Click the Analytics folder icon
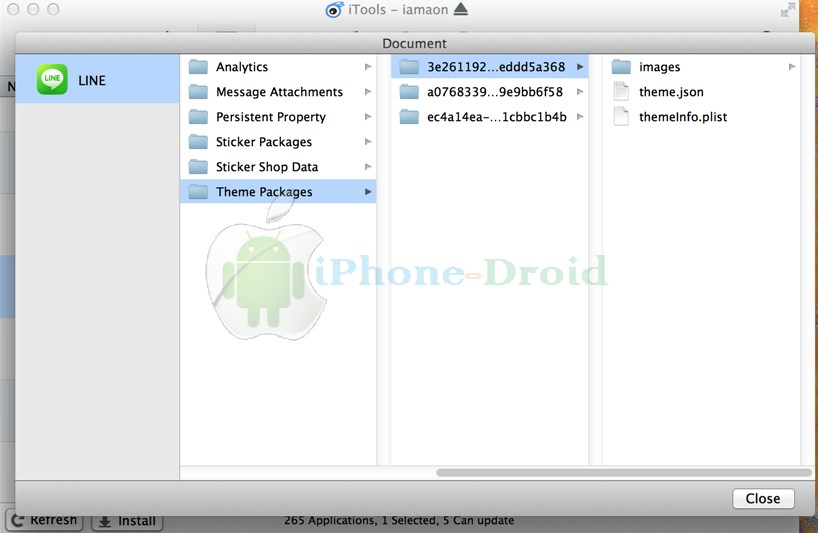818x533 pixels. pyautogui.click(x=198, y=67)
